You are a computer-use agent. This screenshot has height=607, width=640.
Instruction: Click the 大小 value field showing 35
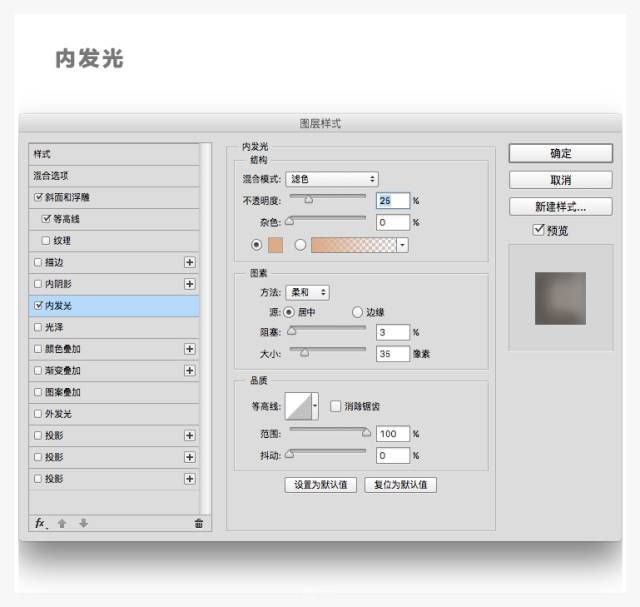[394, 353]
